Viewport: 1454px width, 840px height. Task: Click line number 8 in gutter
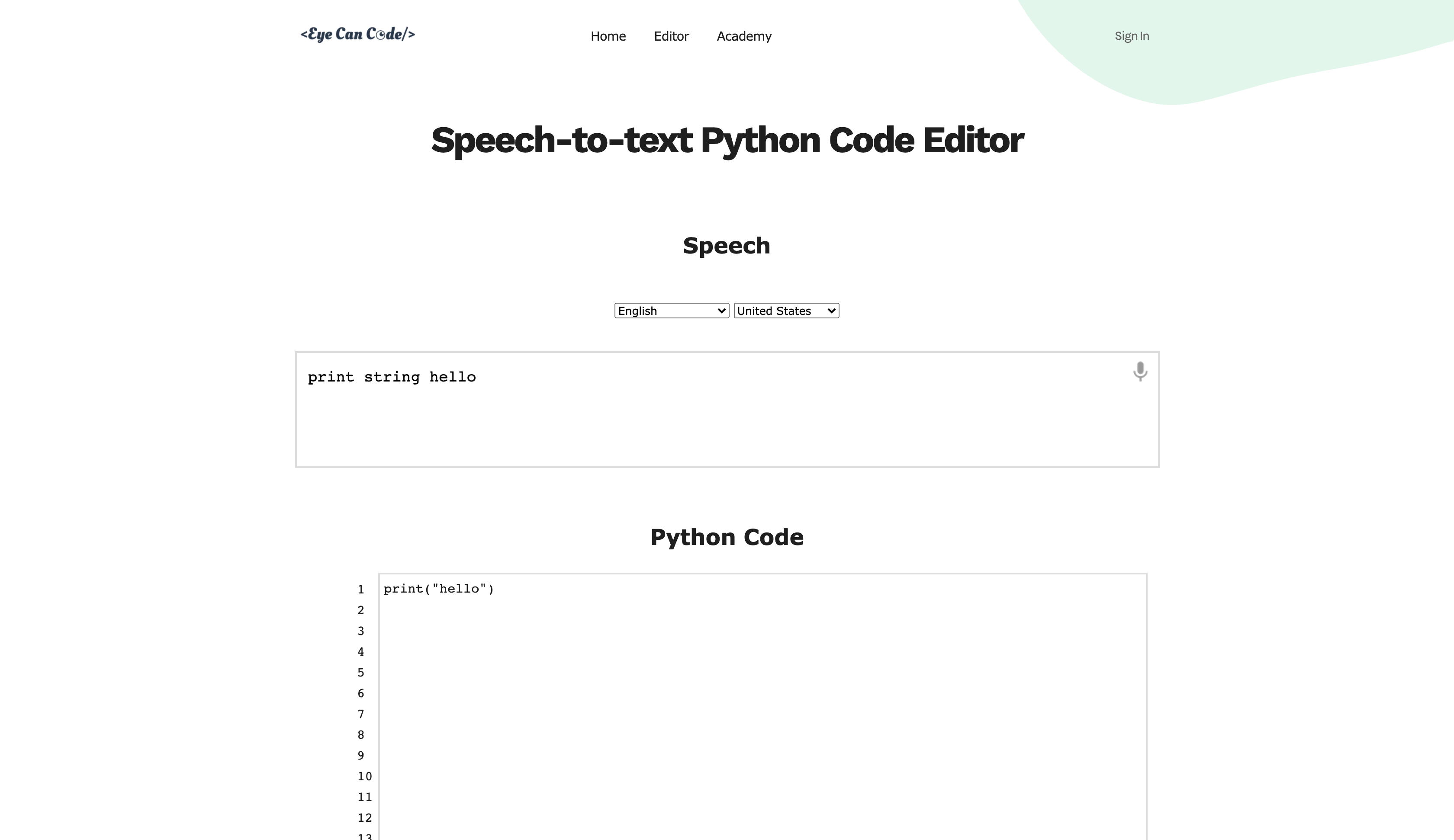360,735
